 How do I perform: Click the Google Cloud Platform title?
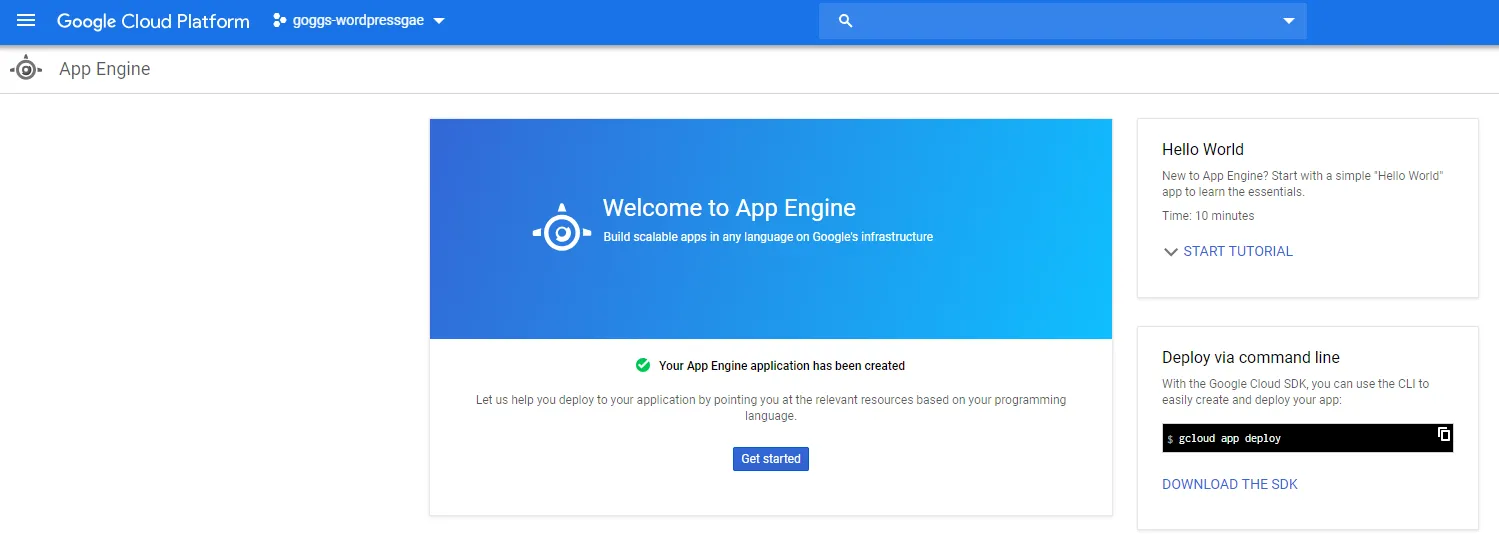(153, 21)
